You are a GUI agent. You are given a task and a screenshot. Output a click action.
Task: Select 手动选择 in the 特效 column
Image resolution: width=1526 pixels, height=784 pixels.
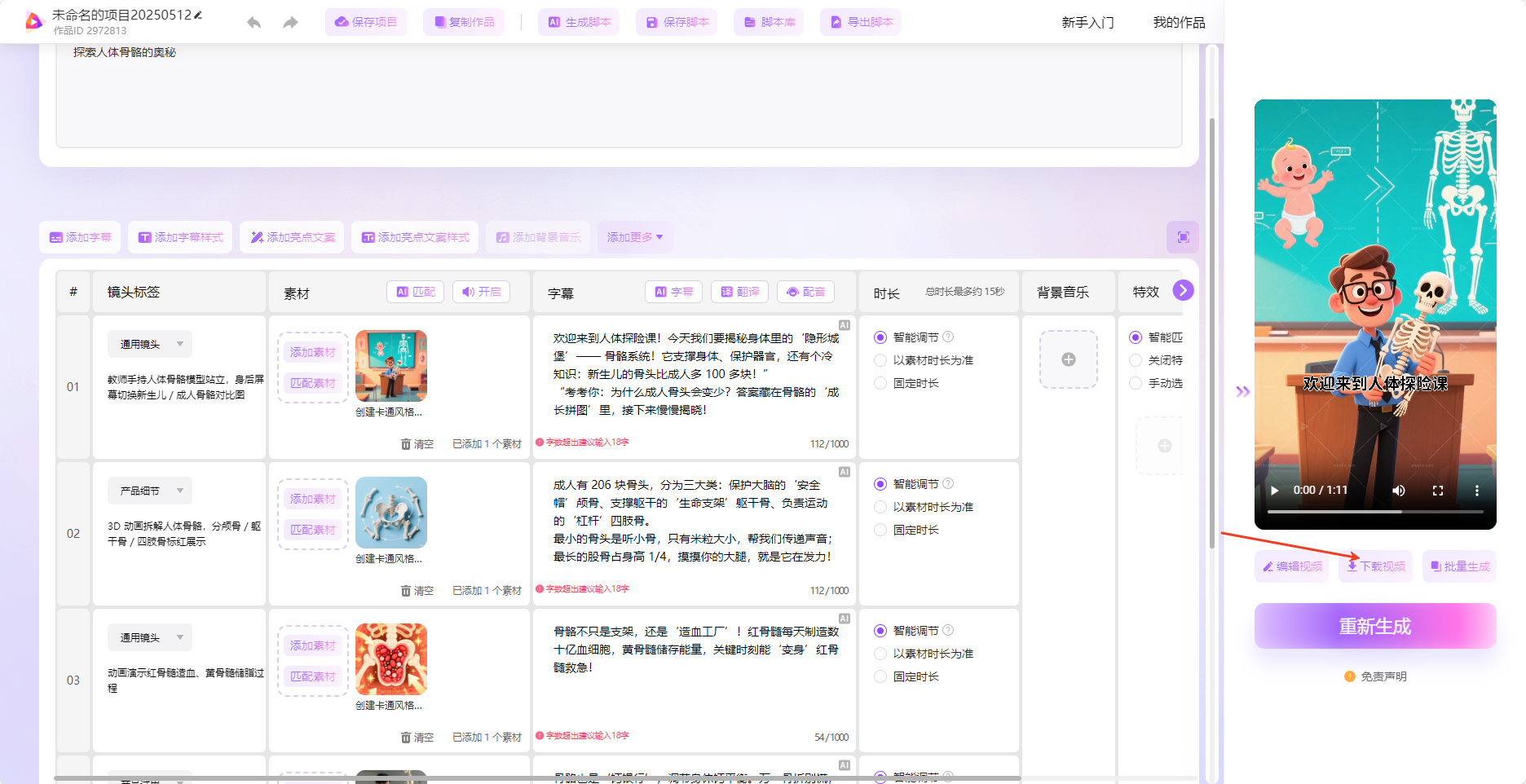click(1136, 382)
